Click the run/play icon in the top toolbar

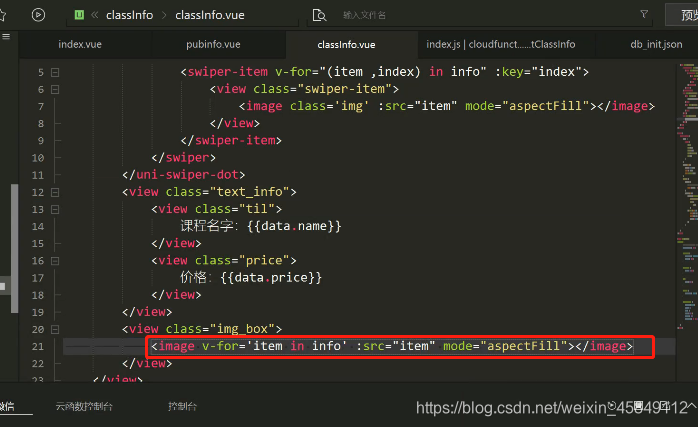click(x=38, y=15)
